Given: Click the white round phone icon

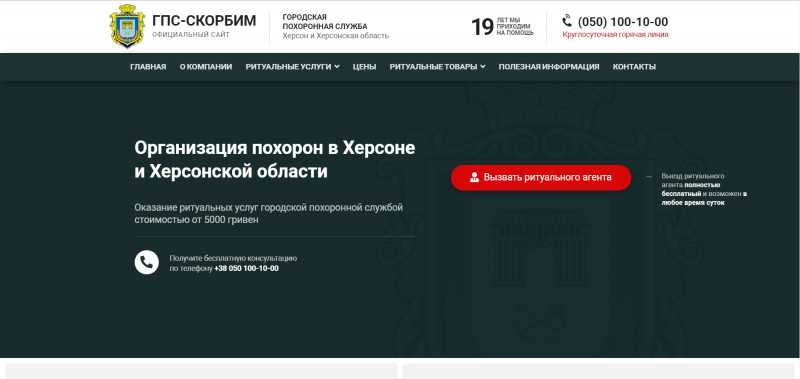Looking at the screenshot, I should 146,262.
